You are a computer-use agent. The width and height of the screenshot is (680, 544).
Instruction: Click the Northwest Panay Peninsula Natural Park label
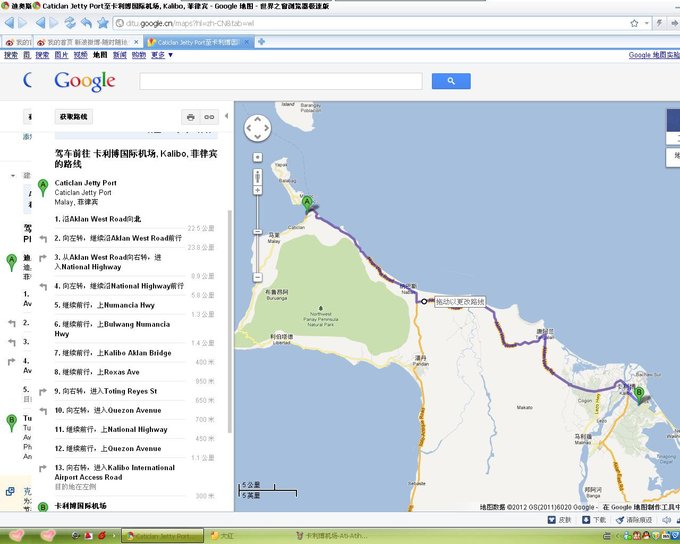[x=321, y=319]
